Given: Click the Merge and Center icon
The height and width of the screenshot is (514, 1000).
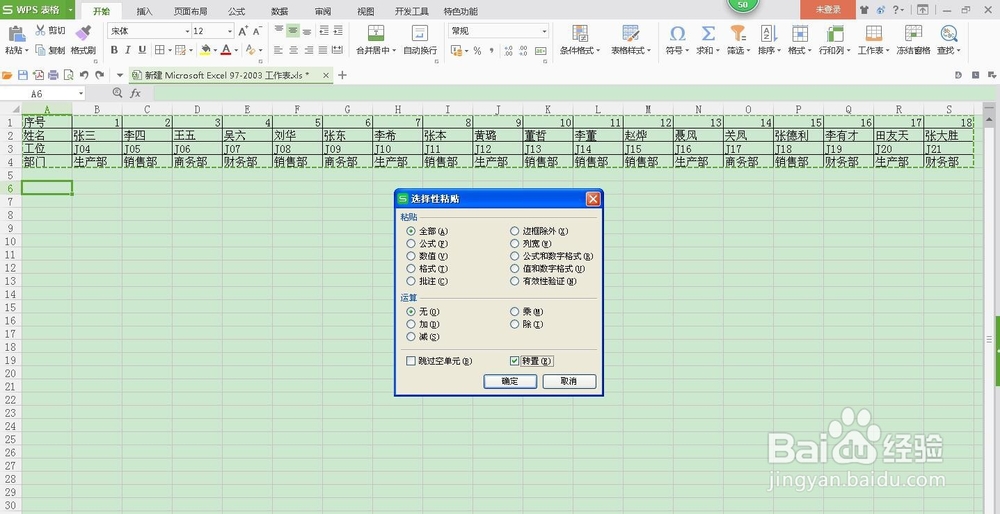Looking at the screenshot, I should click(x=376, y=33).
